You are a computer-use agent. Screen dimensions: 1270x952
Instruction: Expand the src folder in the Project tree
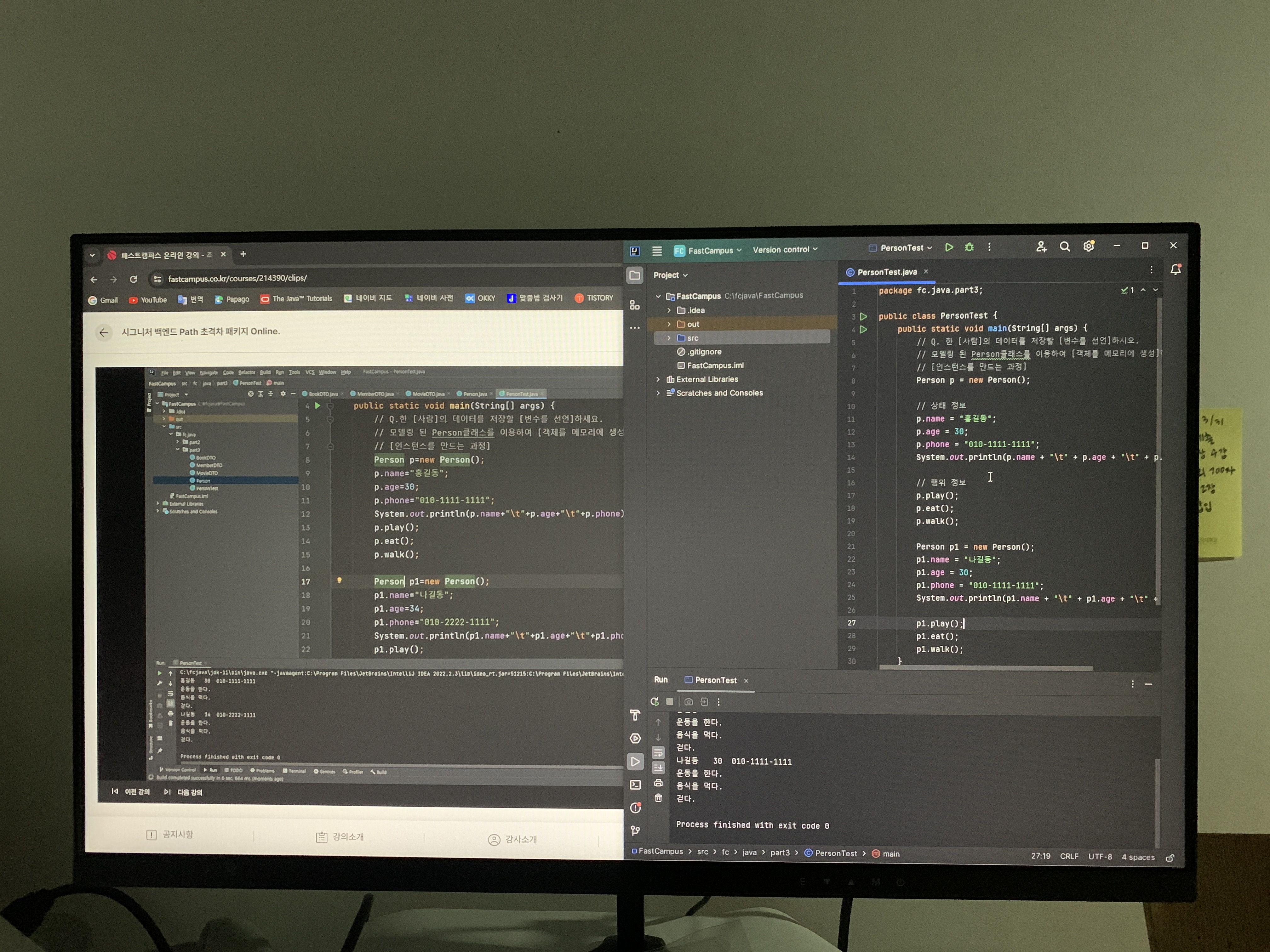669,338
